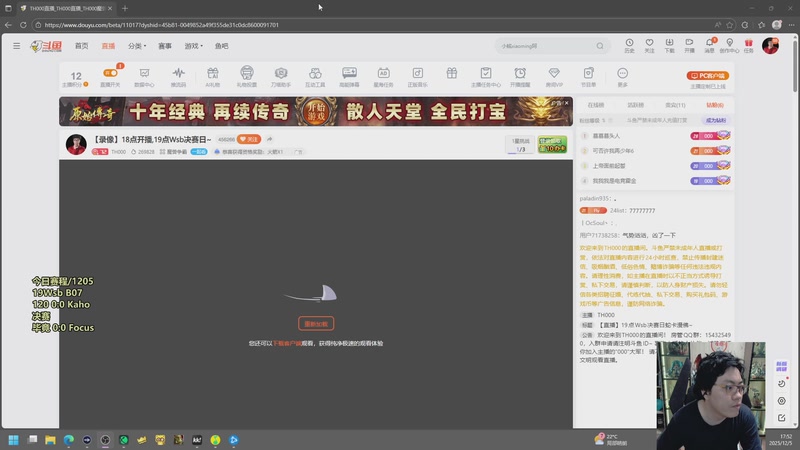Viewport: 800px width, 450px height.
Task: Open the AI礼物 tool icon
Action: click(213, 78)
